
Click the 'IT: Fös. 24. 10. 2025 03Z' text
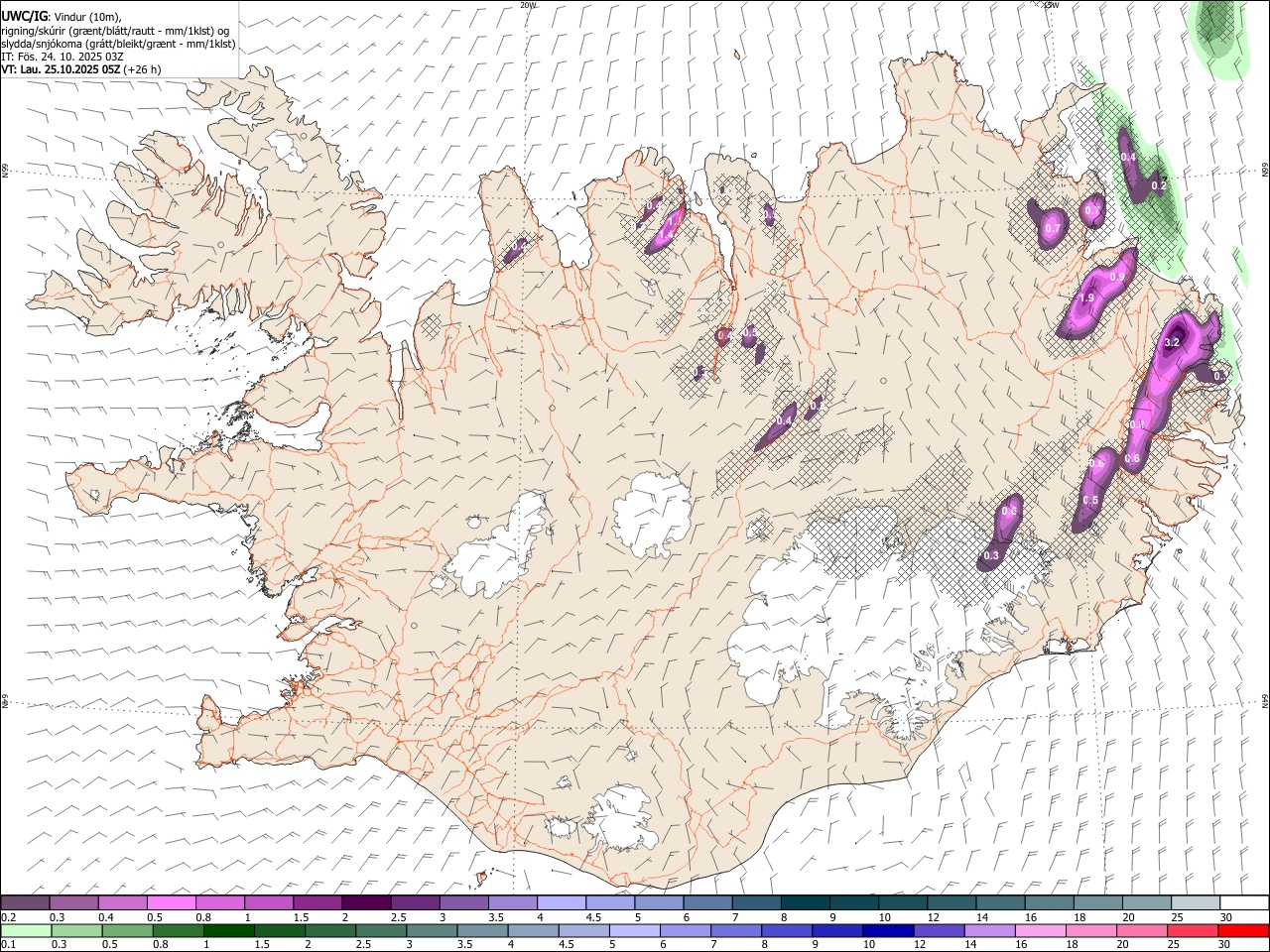tap(63, 57)
